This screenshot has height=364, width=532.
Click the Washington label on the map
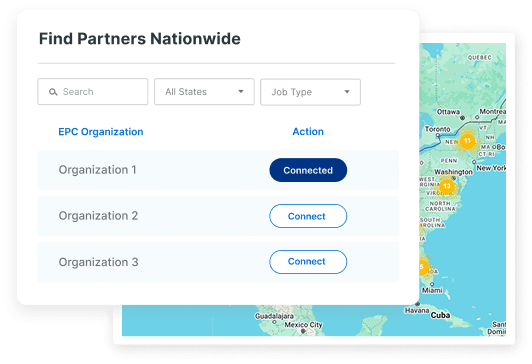coord(453,172)
